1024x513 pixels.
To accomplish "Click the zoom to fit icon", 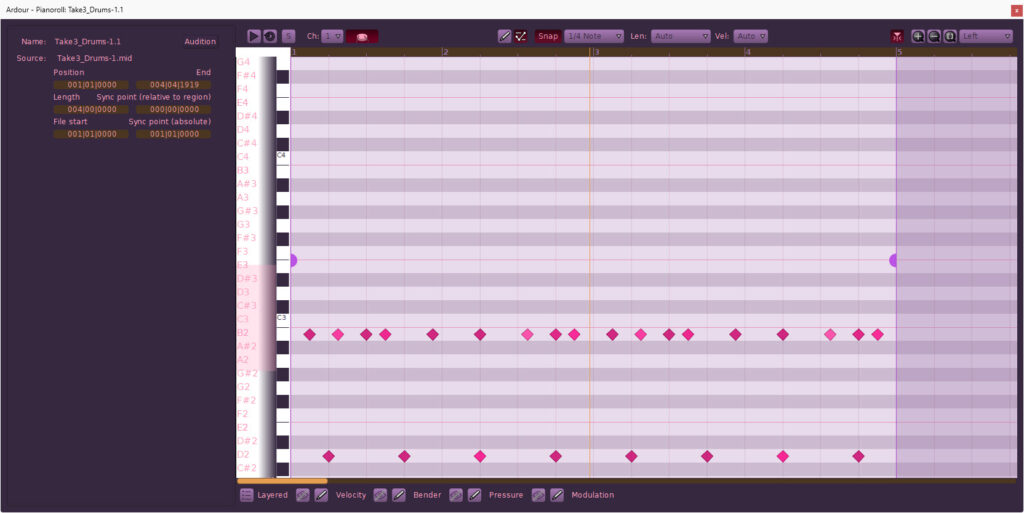I will pyautogui.click(x=950, y=36).
